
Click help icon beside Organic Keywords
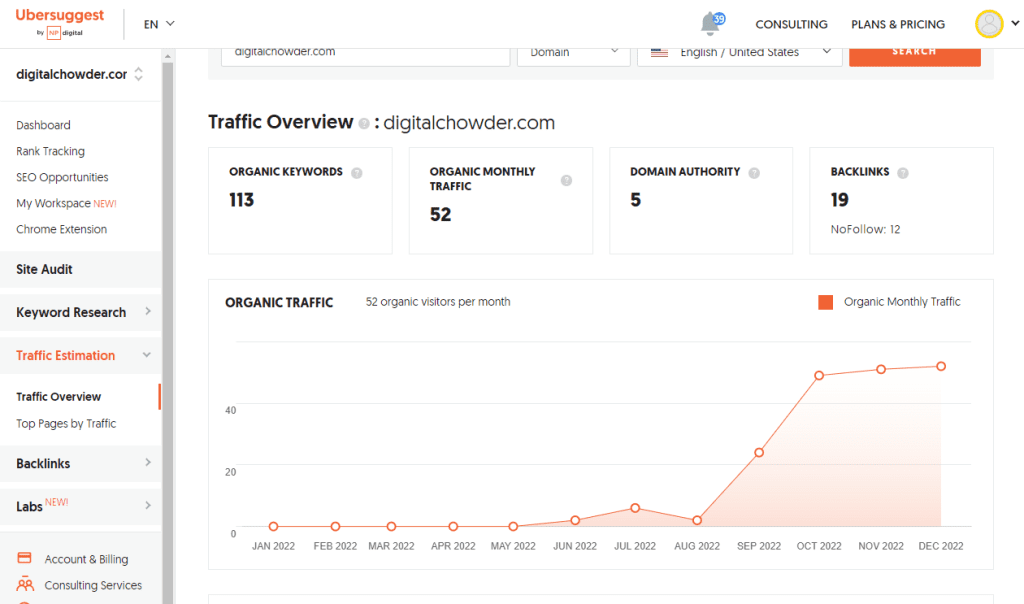tap(357, 173)
